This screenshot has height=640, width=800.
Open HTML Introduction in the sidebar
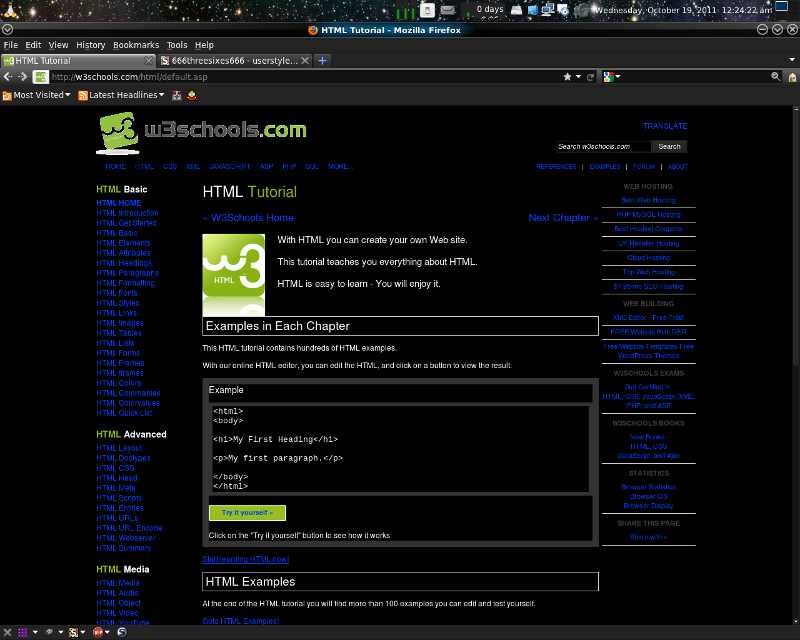[127, 213]
